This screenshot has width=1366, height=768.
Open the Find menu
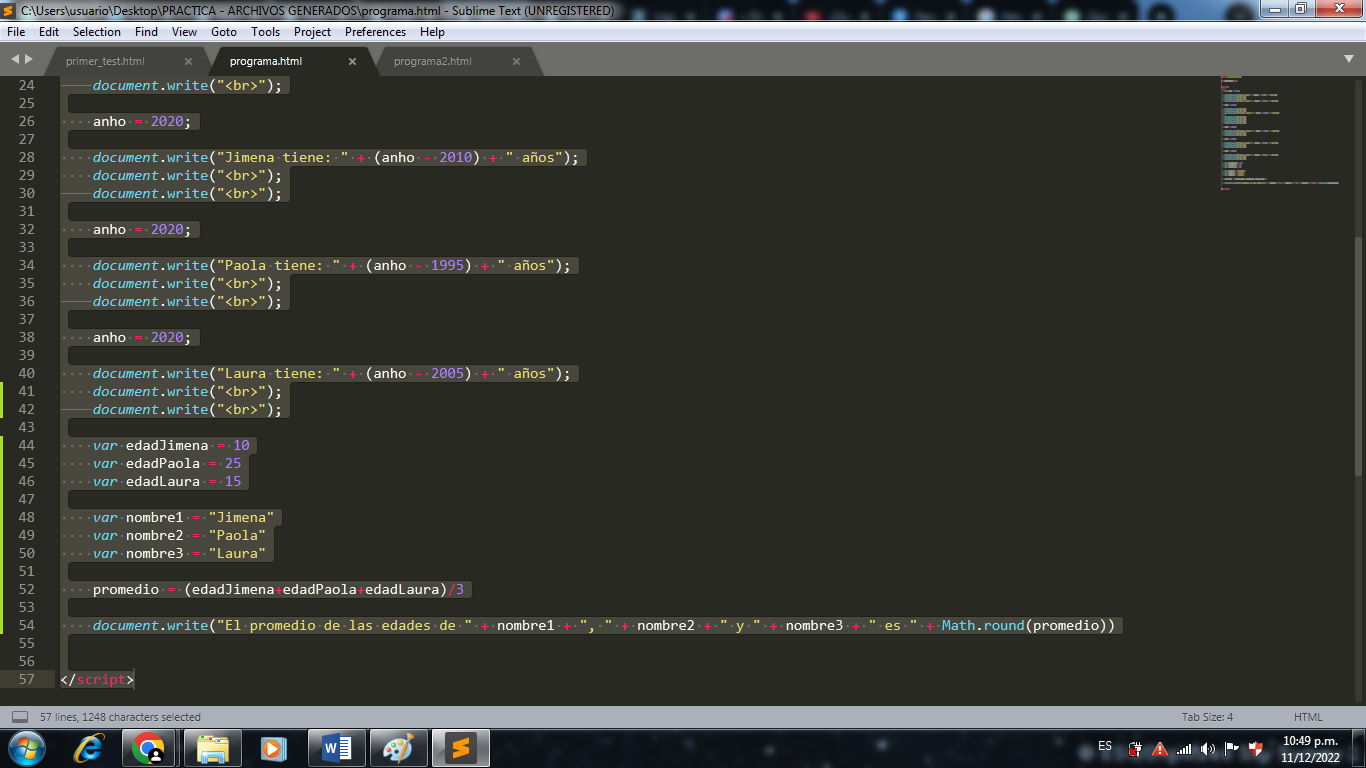click(x=146, y=32)
